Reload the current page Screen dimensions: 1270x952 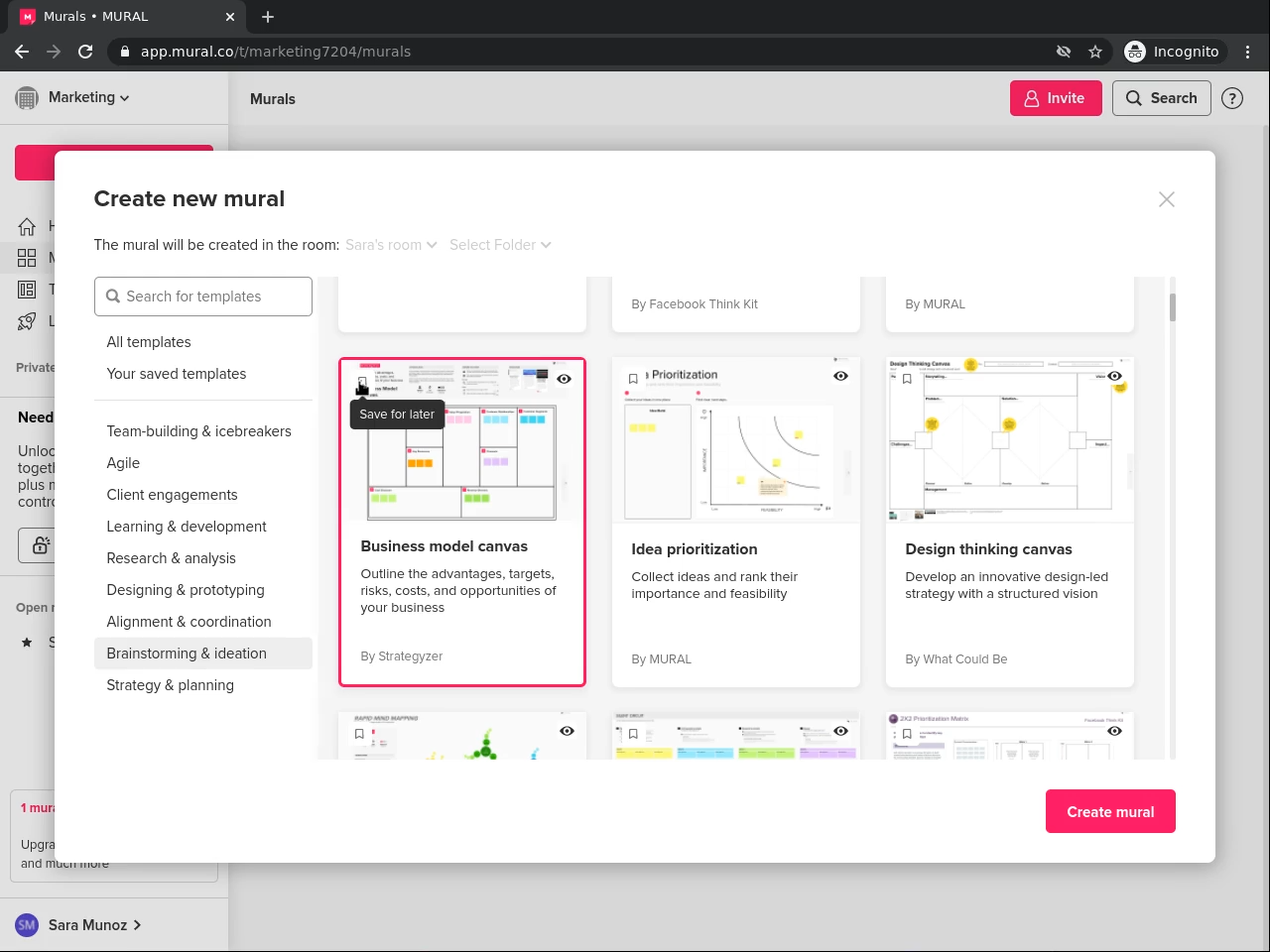85,52
